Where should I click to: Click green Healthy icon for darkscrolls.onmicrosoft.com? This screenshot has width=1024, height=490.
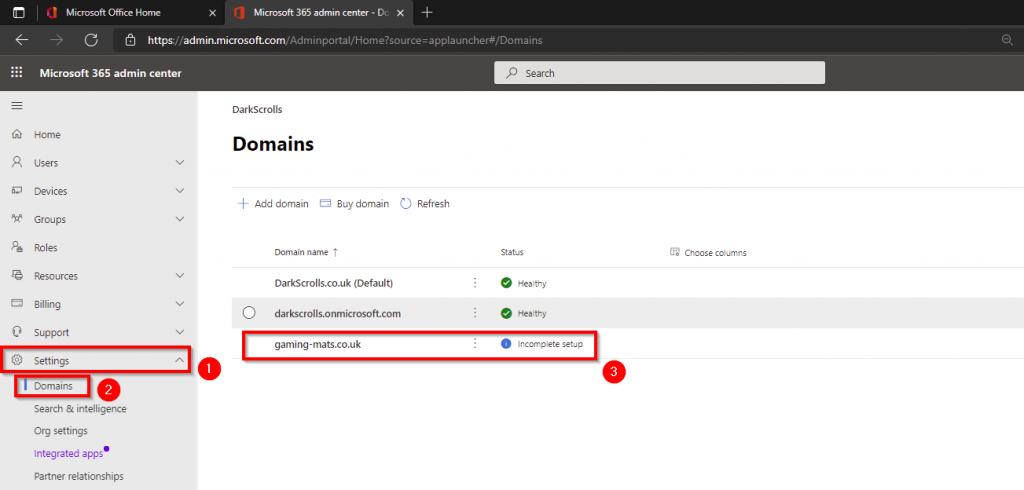tap(506, 314)
